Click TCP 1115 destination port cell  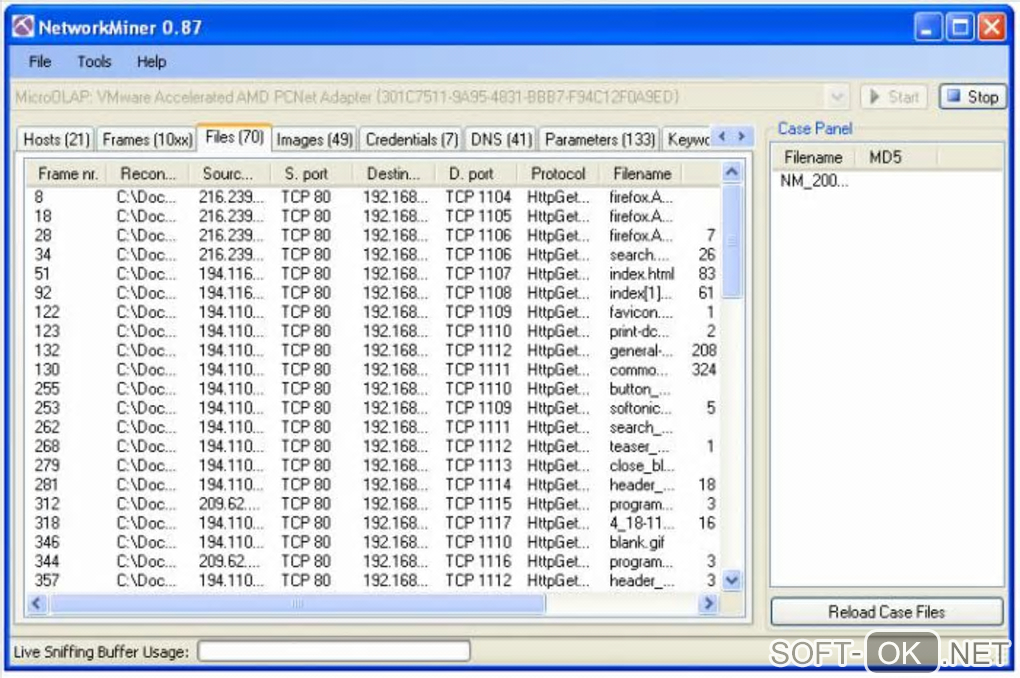[478, 504]
